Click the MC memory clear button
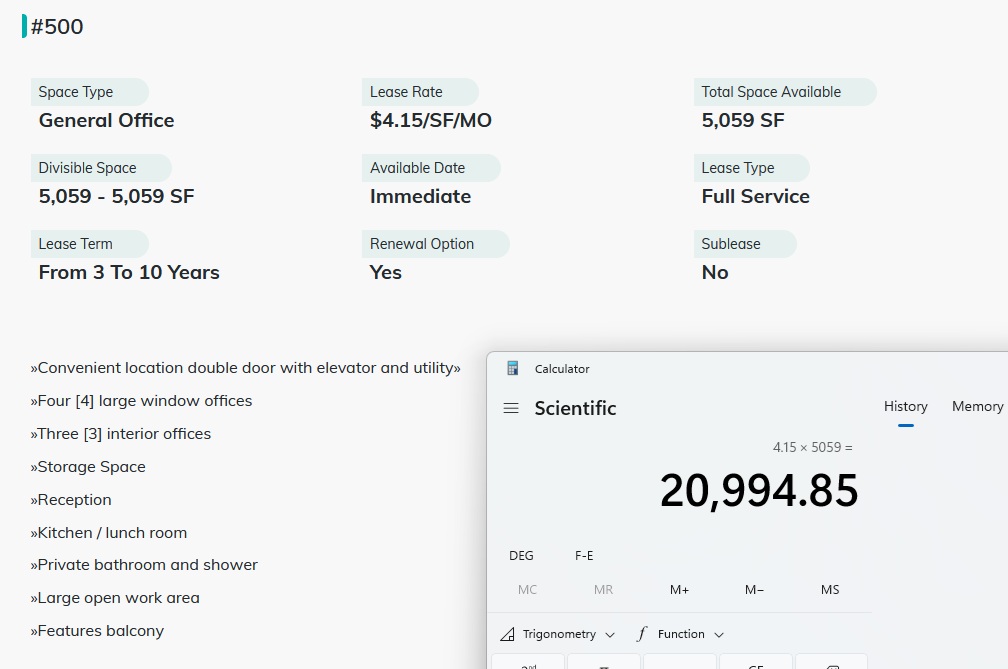Screen dimensions: 1008x669 coord(527,589)
